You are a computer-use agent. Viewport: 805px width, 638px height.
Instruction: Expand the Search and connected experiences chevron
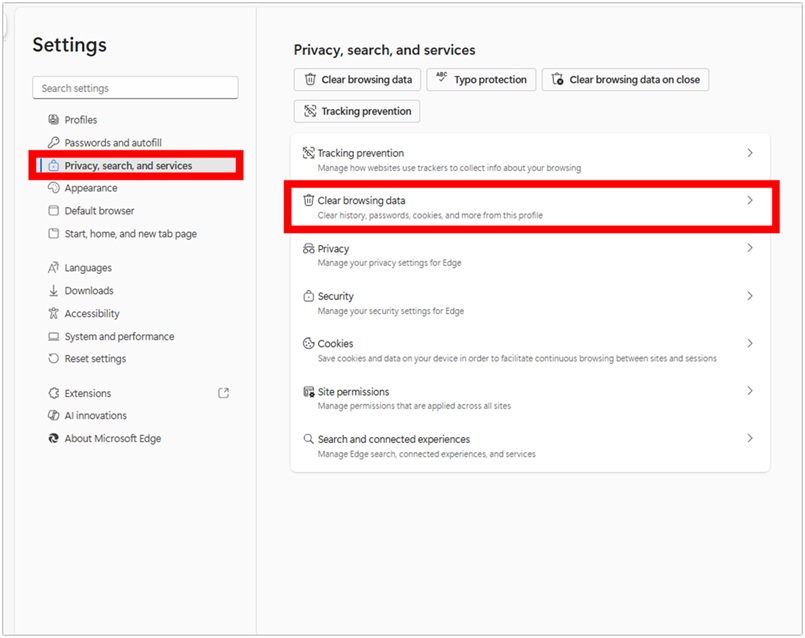click(750, 439)
